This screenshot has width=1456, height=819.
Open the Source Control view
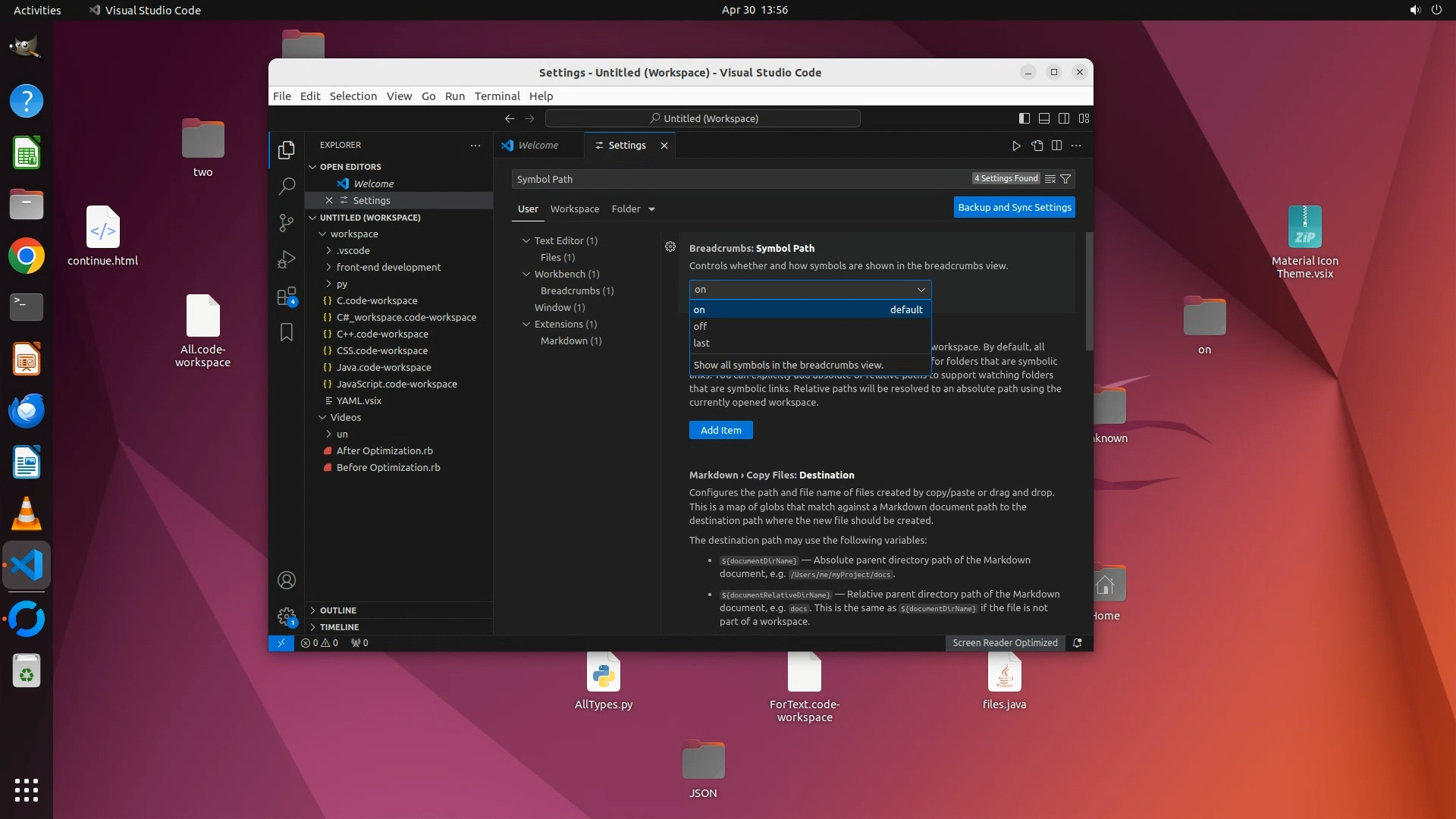(x=287, y=222)
